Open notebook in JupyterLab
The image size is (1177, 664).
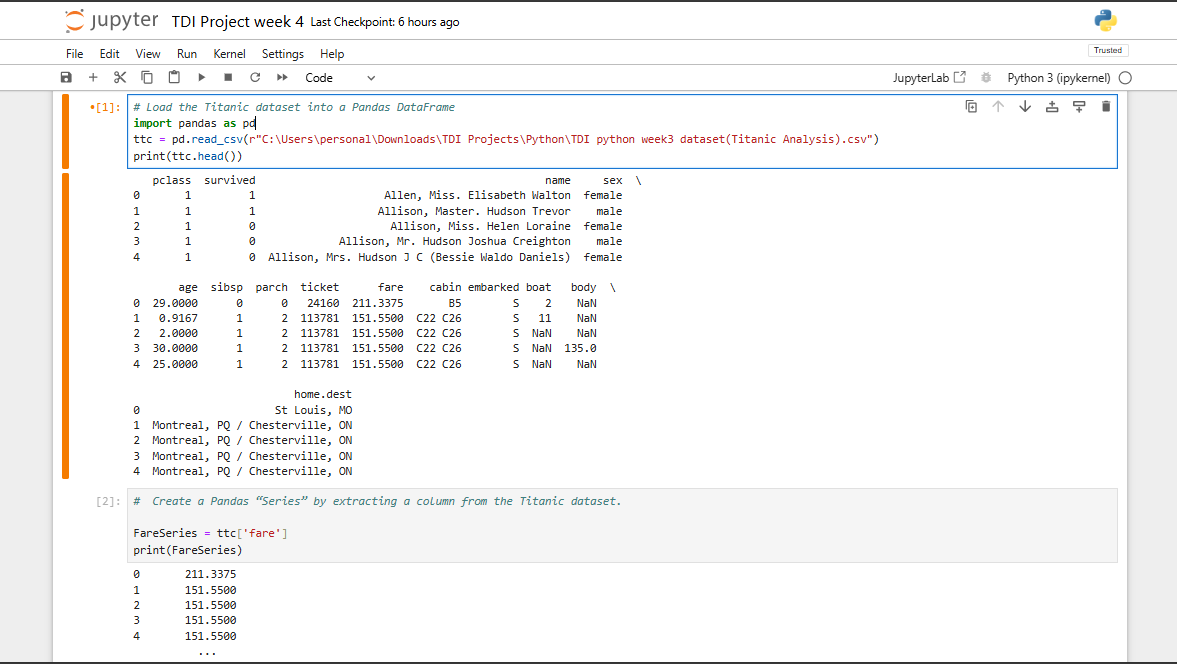point(929,78)
